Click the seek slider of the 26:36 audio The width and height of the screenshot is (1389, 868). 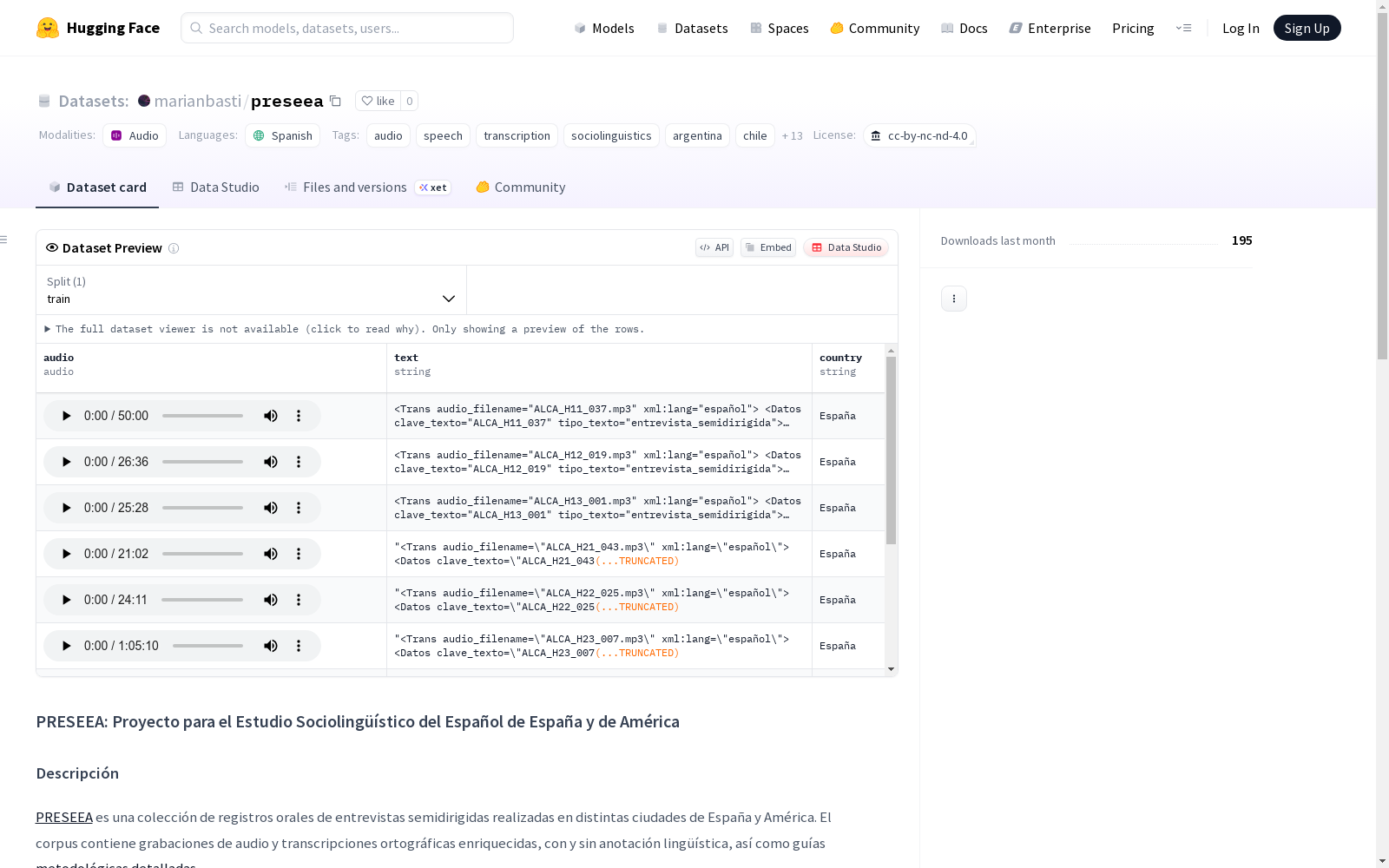tap(202, 462)
